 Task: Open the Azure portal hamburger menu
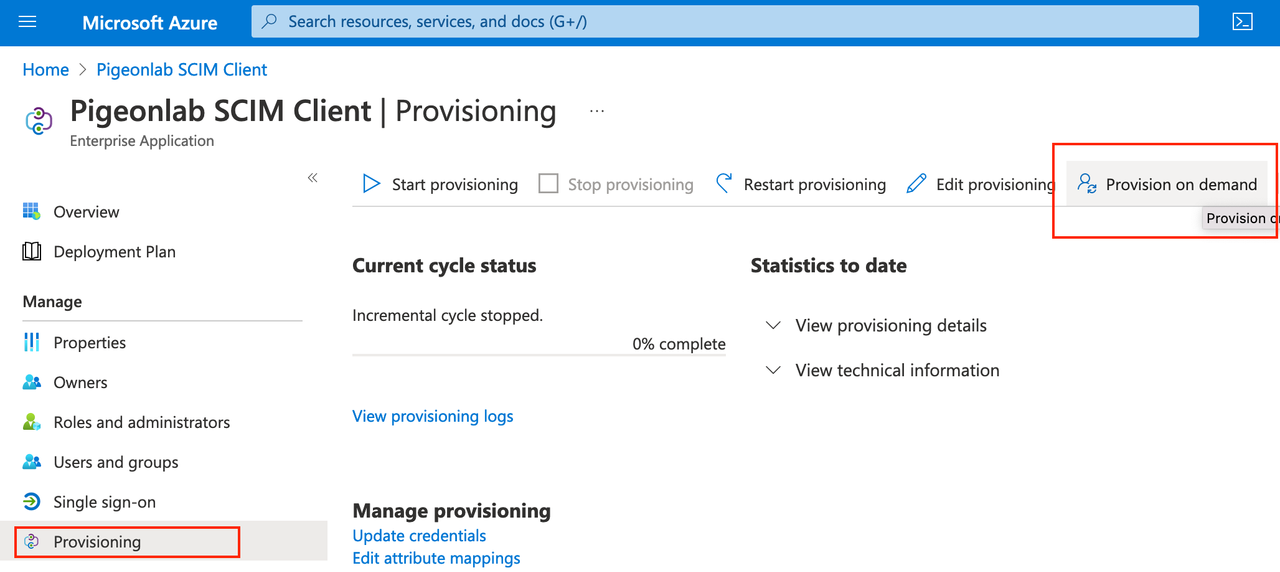28,22
